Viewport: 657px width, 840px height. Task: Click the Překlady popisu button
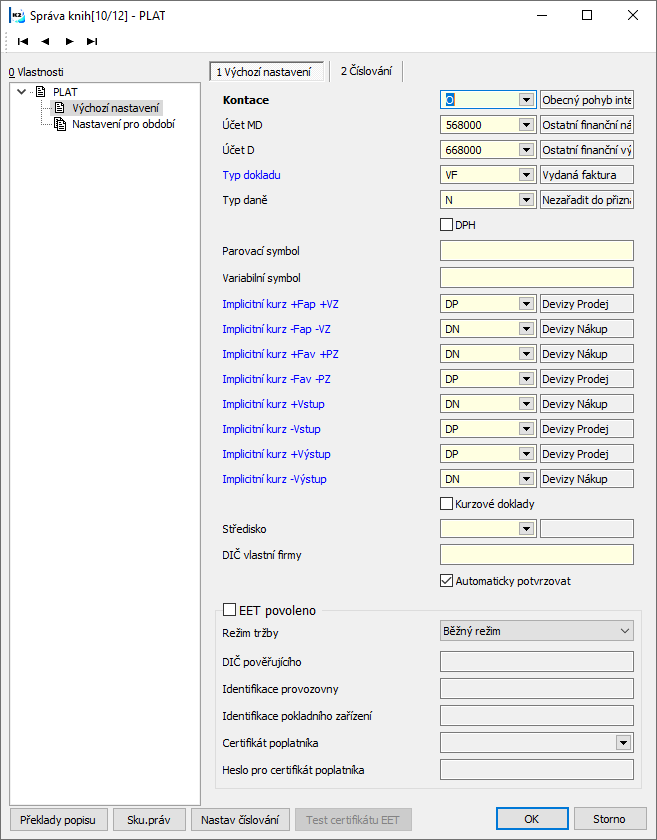(58, 820)
